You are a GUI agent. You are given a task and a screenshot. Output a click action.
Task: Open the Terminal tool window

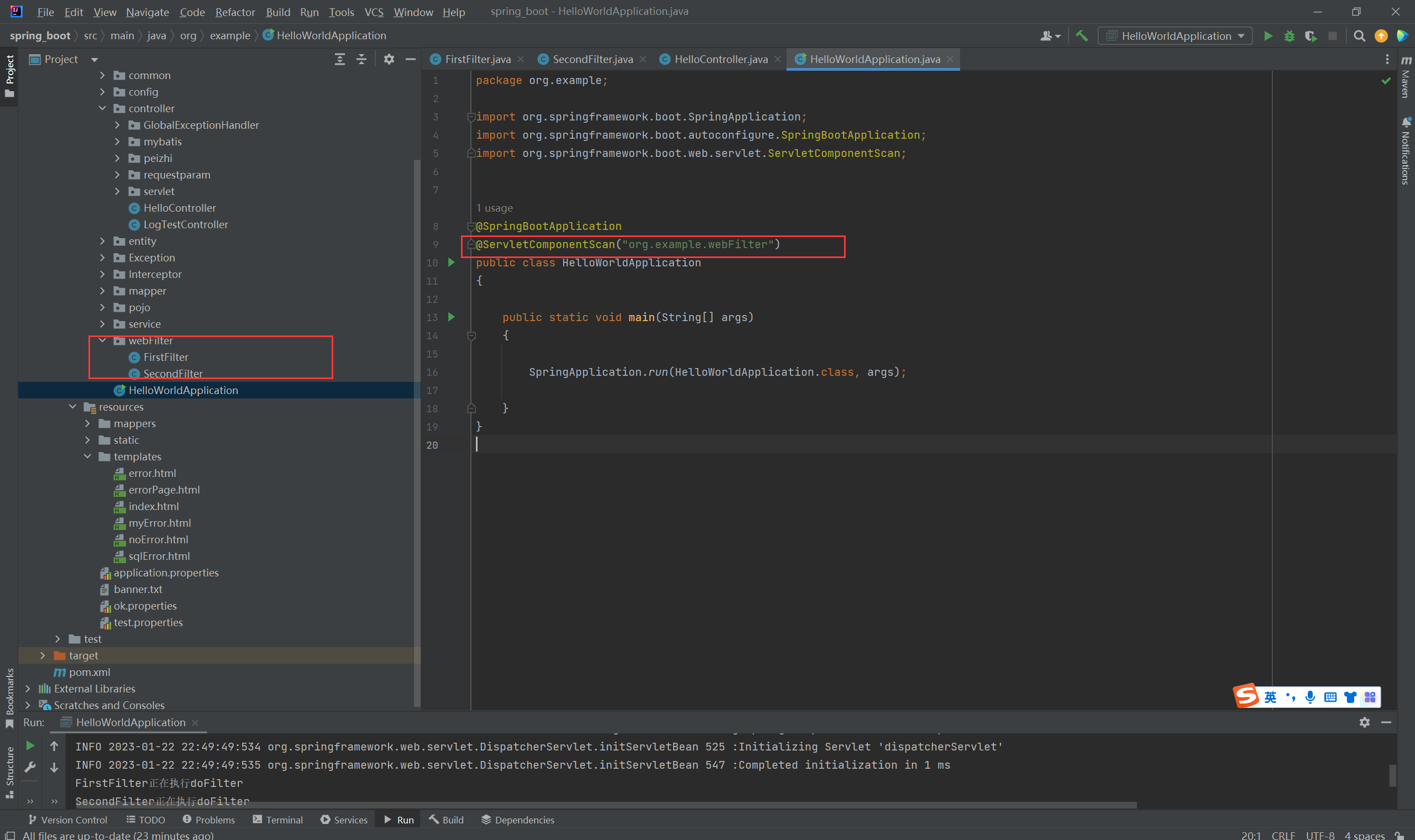click(x=278, y=820)
